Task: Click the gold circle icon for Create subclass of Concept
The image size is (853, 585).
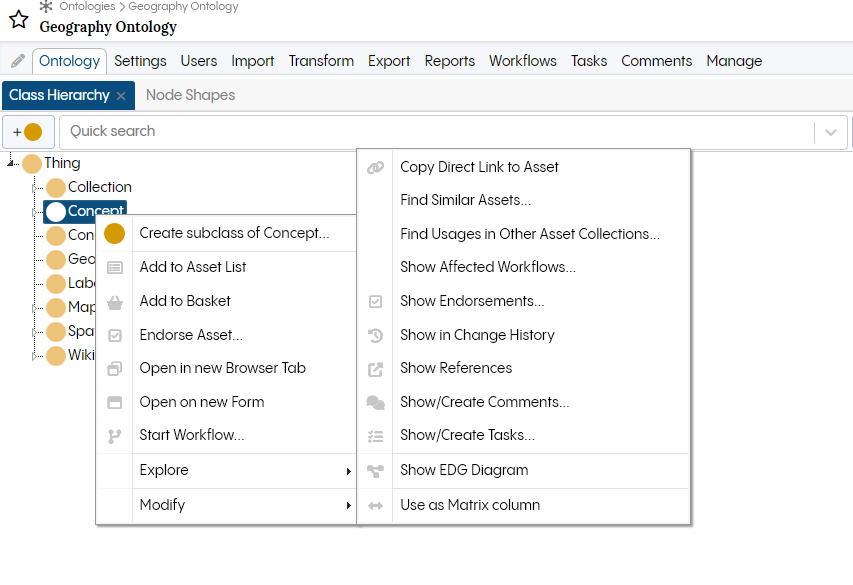Action: (x=115, y=232)
